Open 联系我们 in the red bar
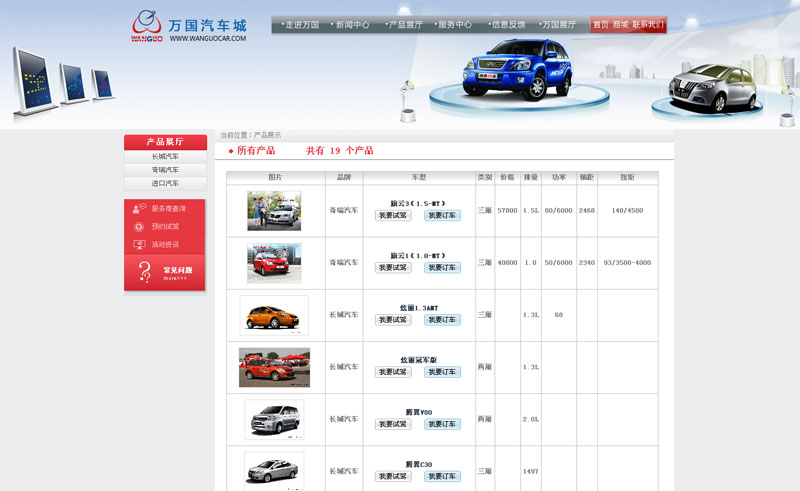 648,24
